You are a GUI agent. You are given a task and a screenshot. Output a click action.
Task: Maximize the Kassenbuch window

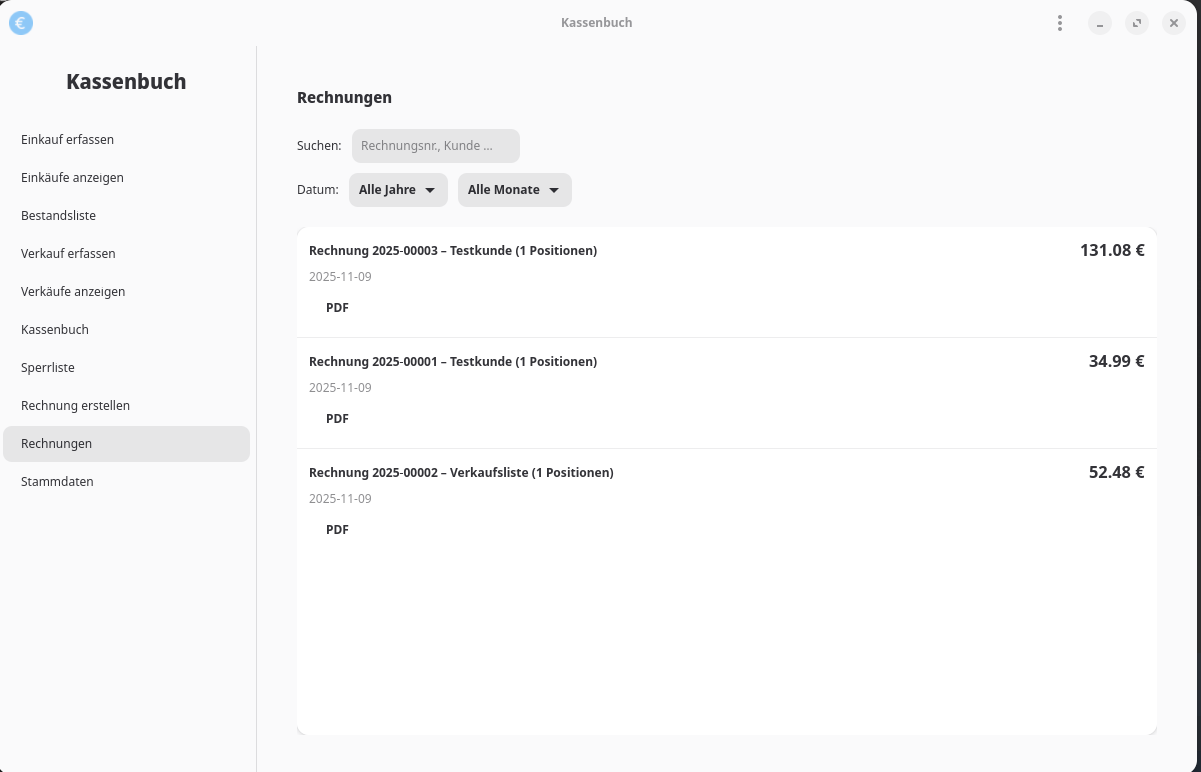(x=1137, y=23)
